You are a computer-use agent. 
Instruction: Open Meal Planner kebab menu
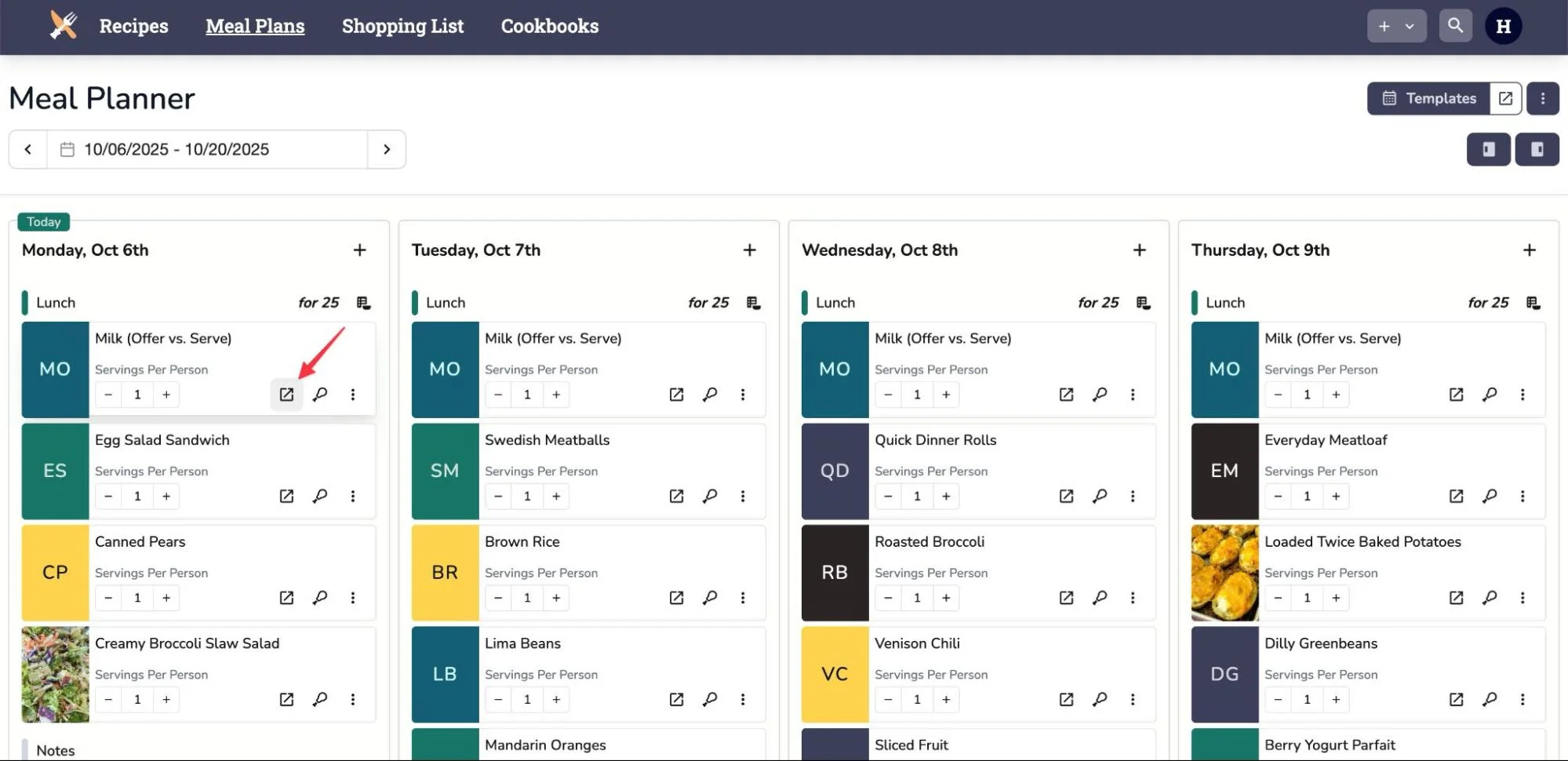[1542, 99]
